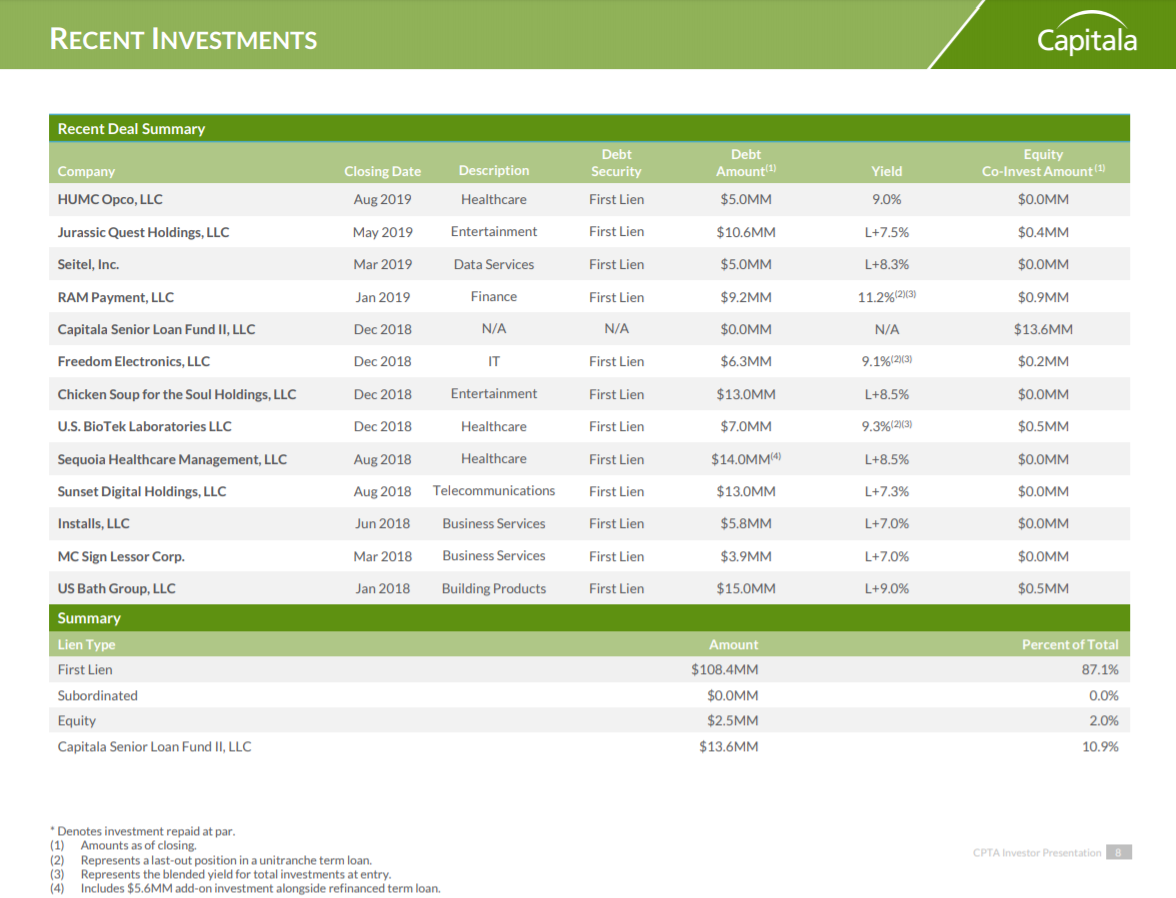Click yield value 'L+7.5%'
Screen dimensions: 1176x898
[886, 233]
